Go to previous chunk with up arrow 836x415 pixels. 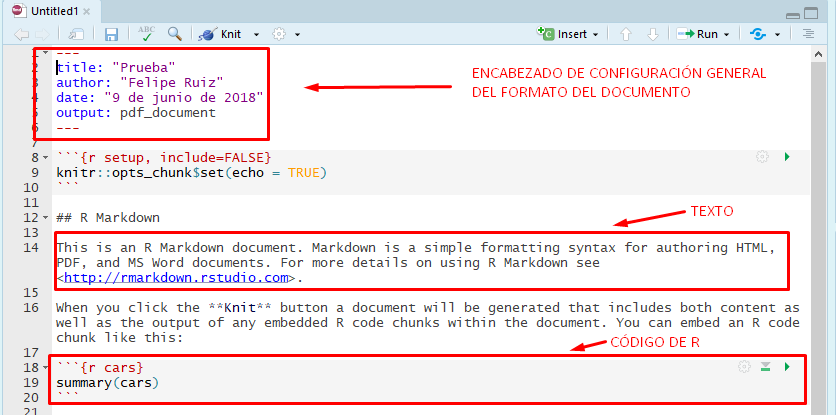[x=626, y=35]
